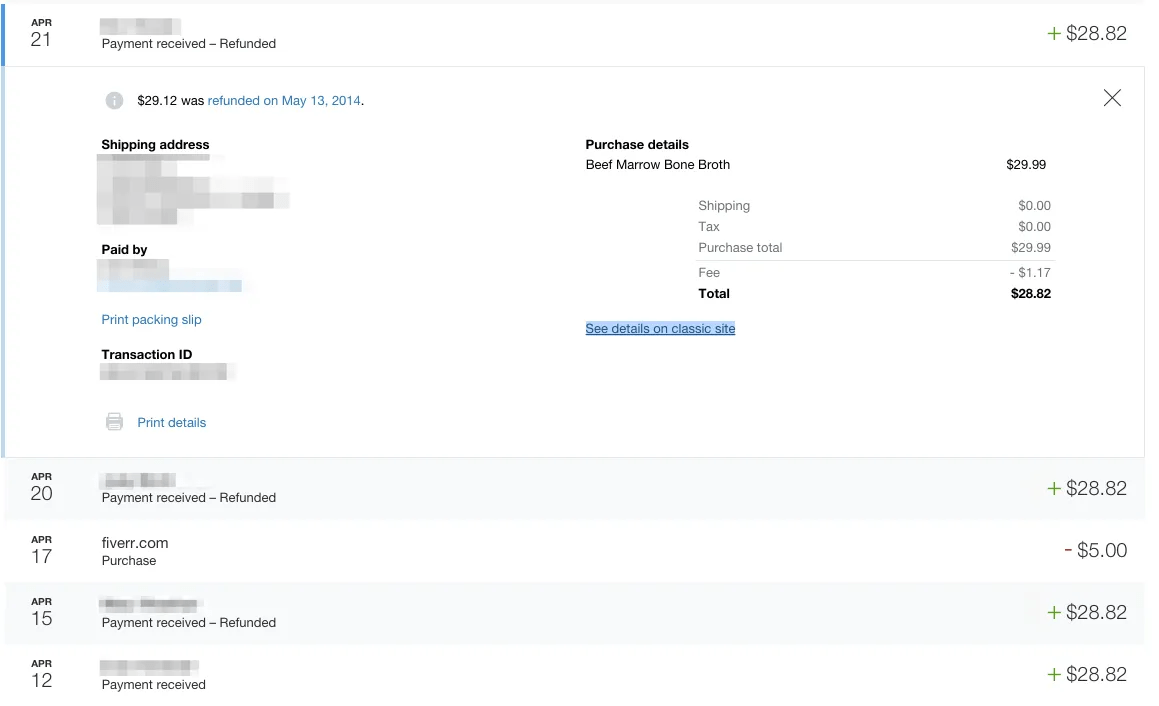Click the Apr 17 date label
The width and height of the screenshot is (1159, 706).
pyautogui.click(x=41, y=551)
